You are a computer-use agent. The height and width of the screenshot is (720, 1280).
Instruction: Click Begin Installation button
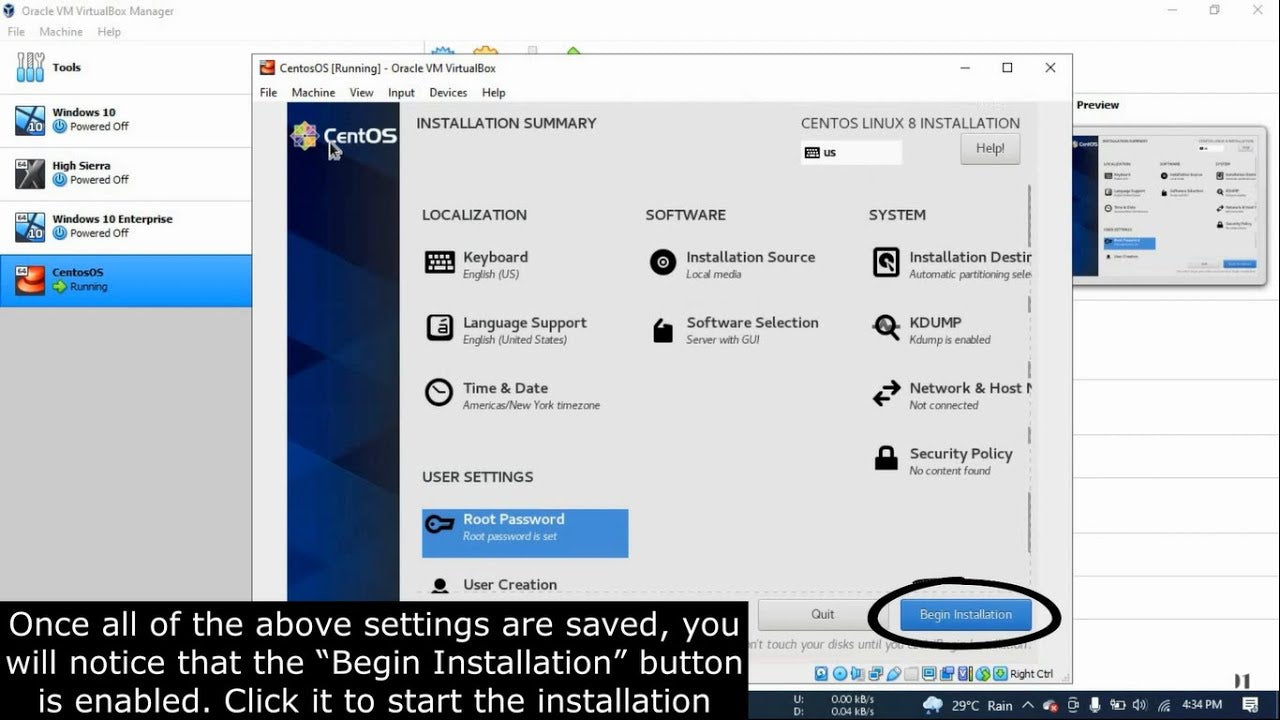[x=966, y=614]
